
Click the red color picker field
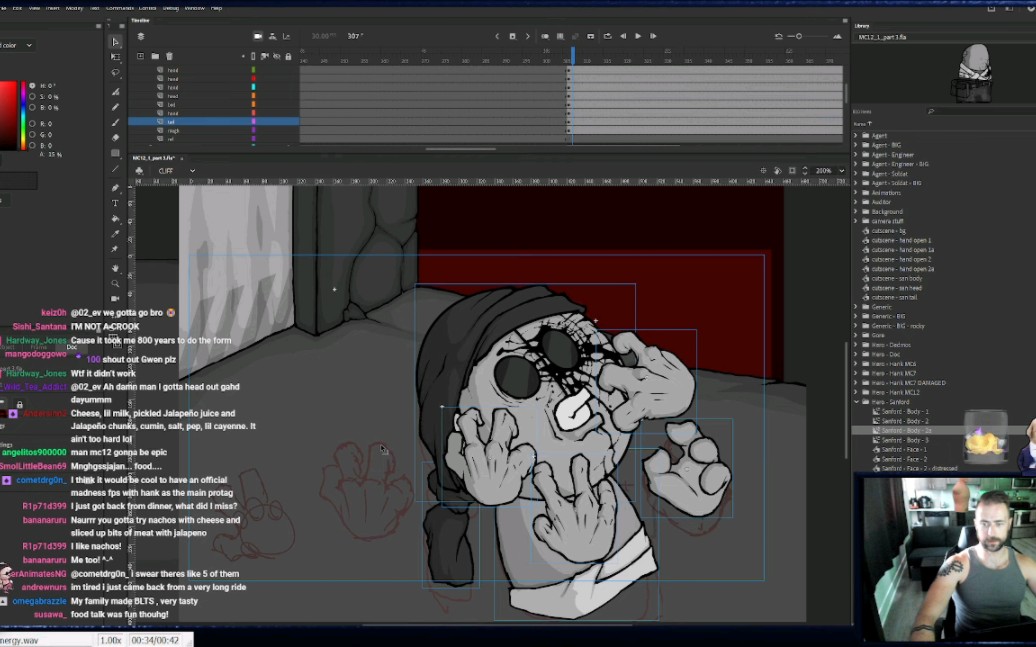point(8,116)
